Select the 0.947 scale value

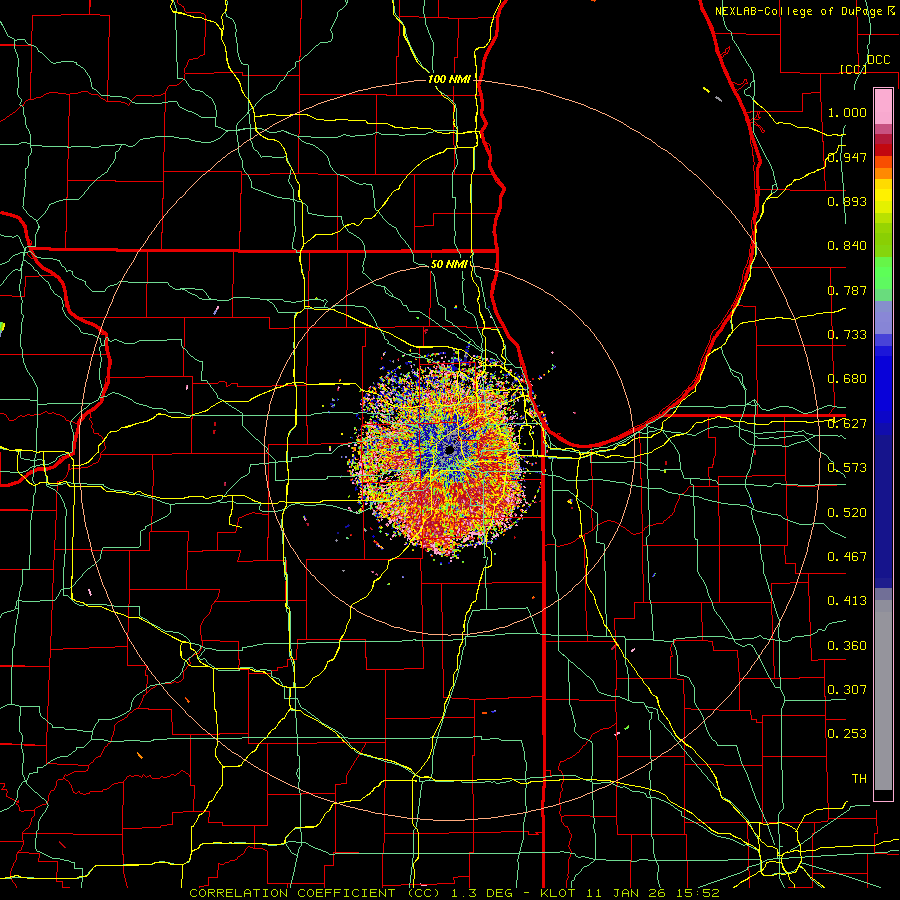(x=847, y=157)
